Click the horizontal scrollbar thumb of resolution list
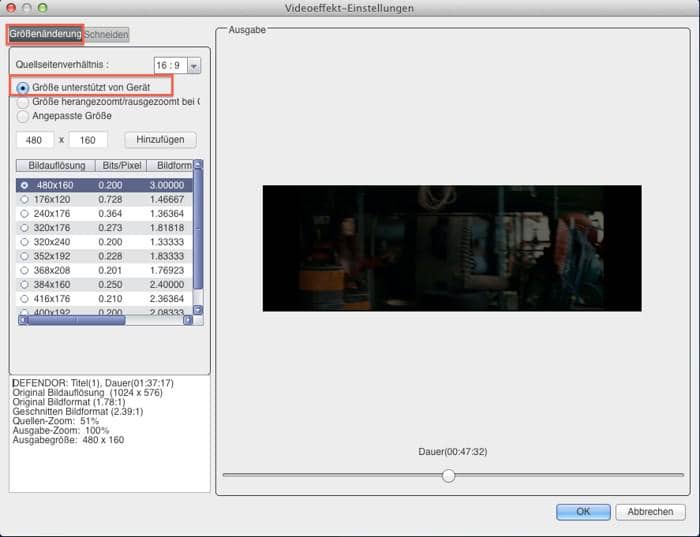 tap(76, 320)
